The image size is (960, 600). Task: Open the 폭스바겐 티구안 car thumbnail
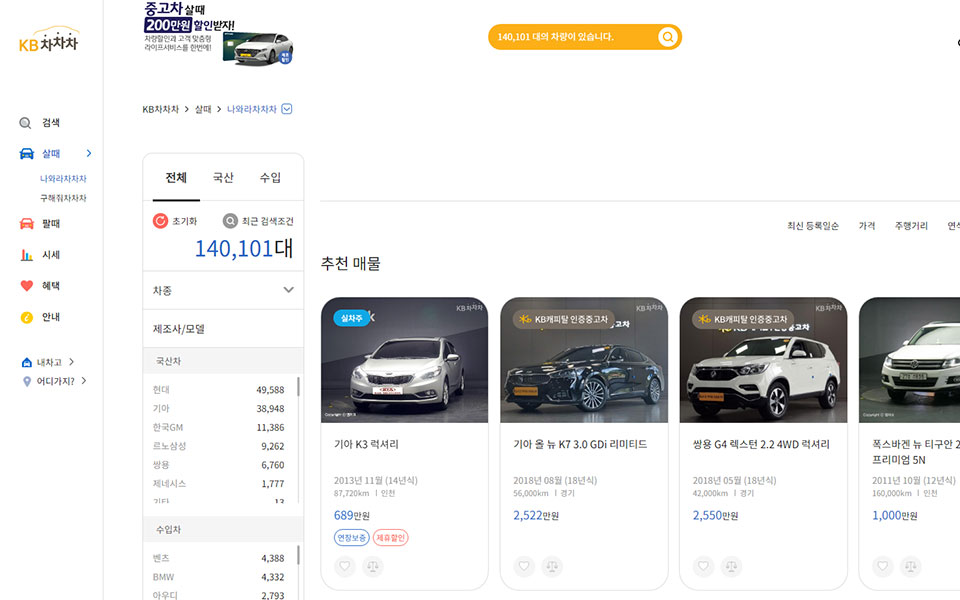point(909,360)
